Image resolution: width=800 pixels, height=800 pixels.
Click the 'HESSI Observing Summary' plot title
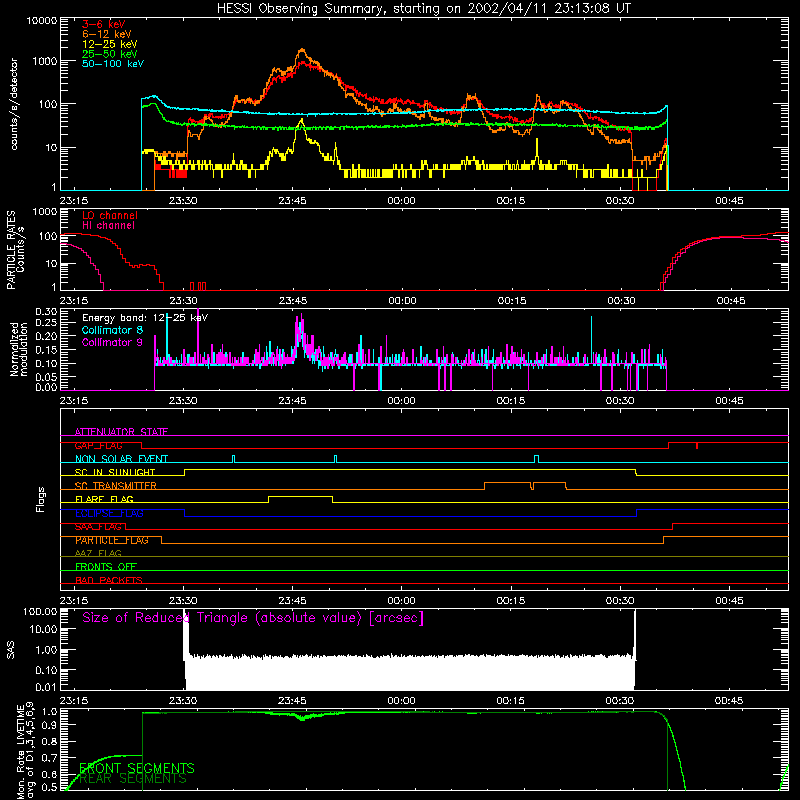[423, 9]
